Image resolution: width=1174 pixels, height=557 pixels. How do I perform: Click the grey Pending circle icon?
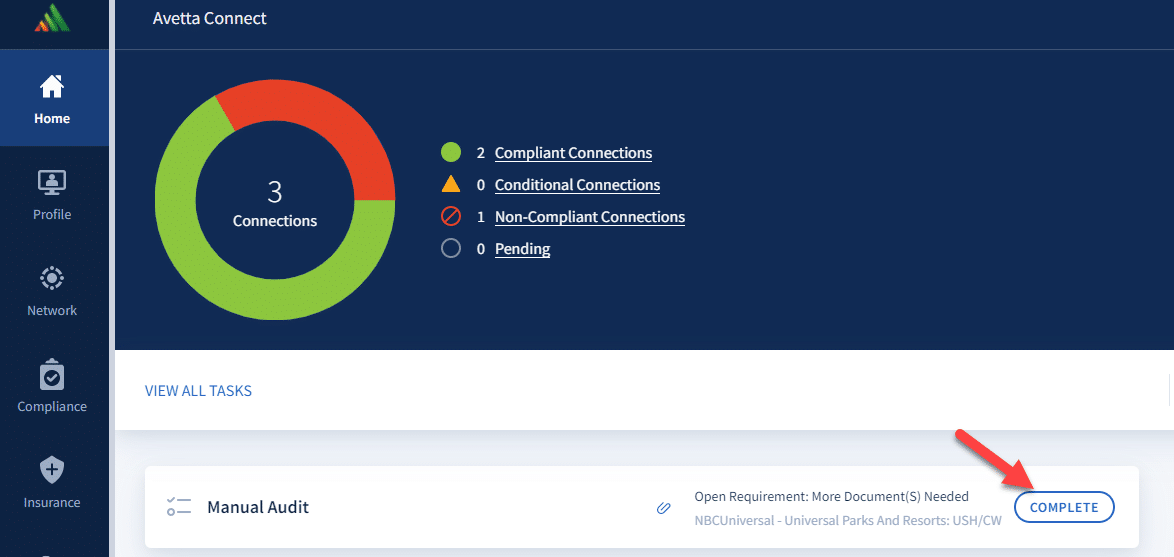tap(451, 249)
